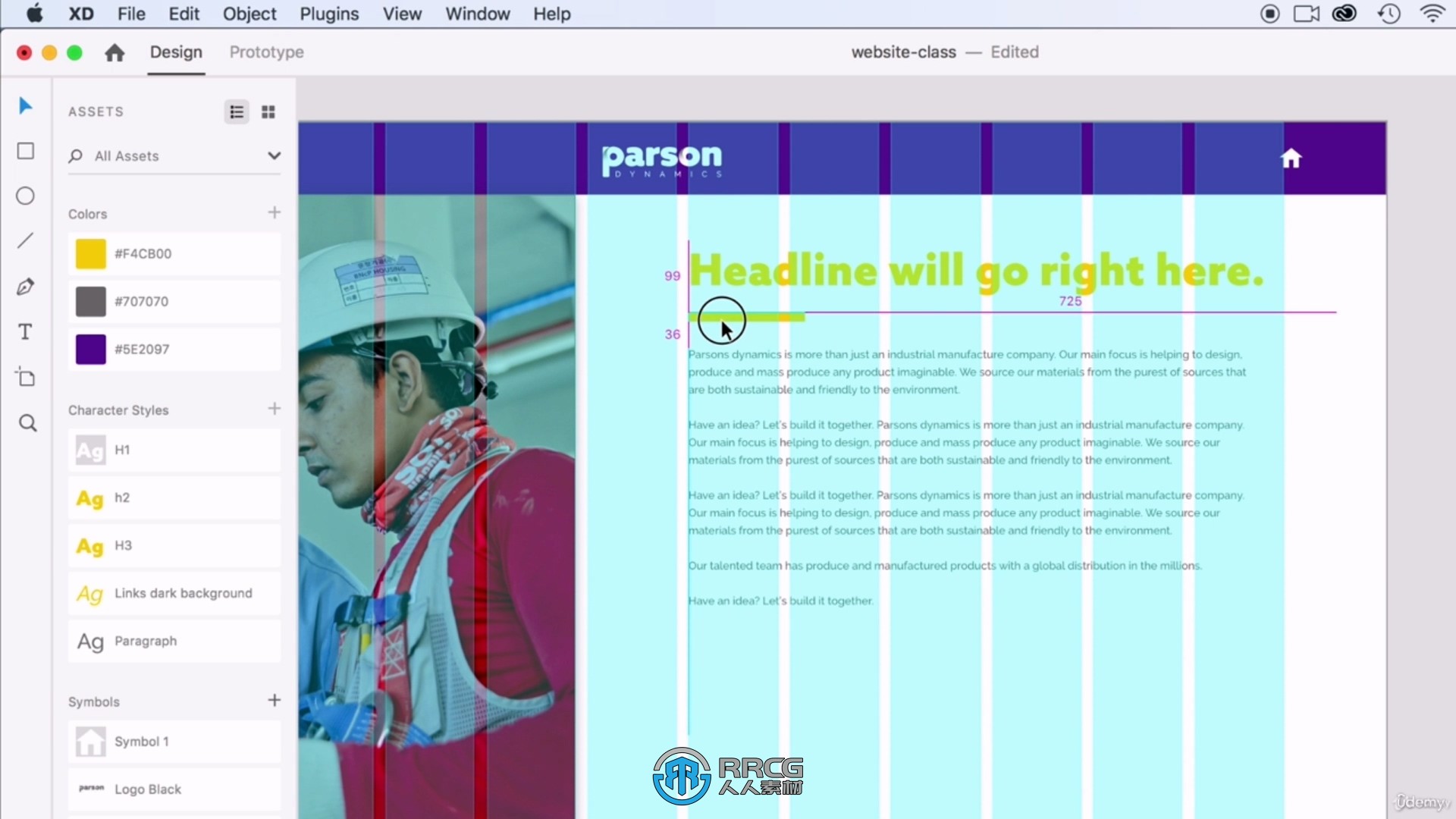Switch to grid view in Assets panel

[x=268, y=111]
